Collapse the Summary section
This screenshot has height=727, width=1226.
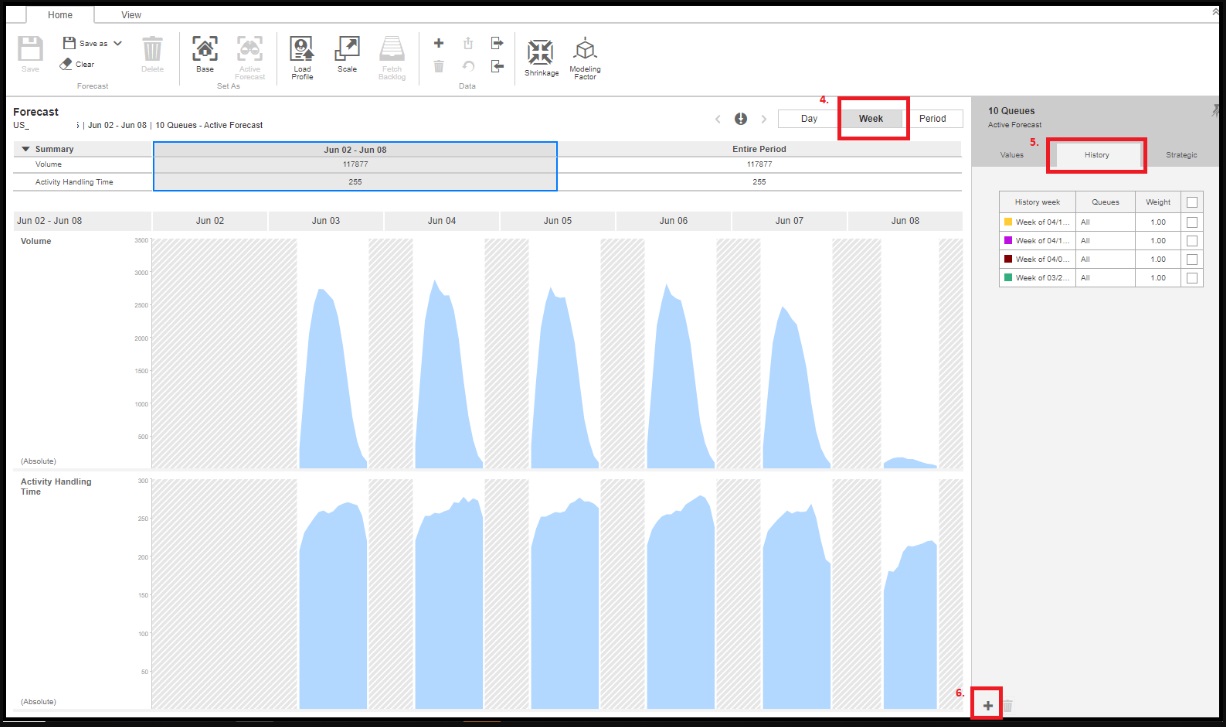(x=25, y=149)
